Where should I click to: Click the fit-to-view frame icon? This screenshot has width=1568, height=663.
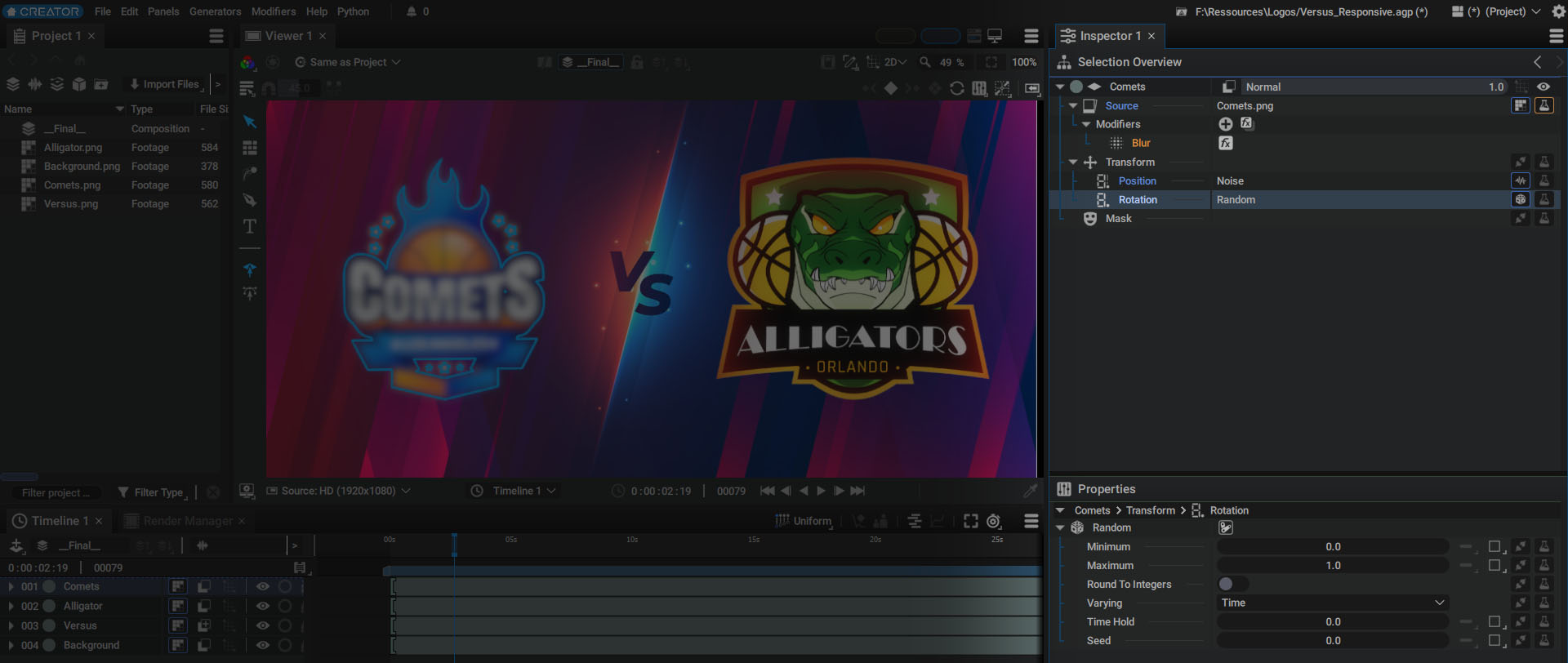[991, 62]
